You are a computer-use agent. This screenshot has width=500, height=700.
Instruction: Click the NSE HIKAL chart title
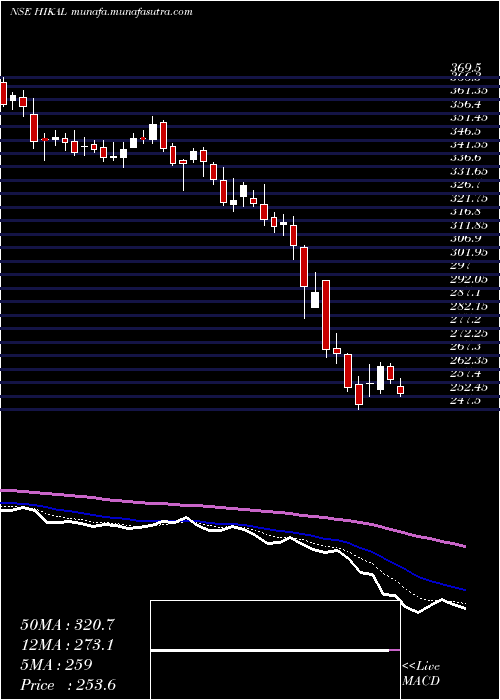click(x=38, y=12)
